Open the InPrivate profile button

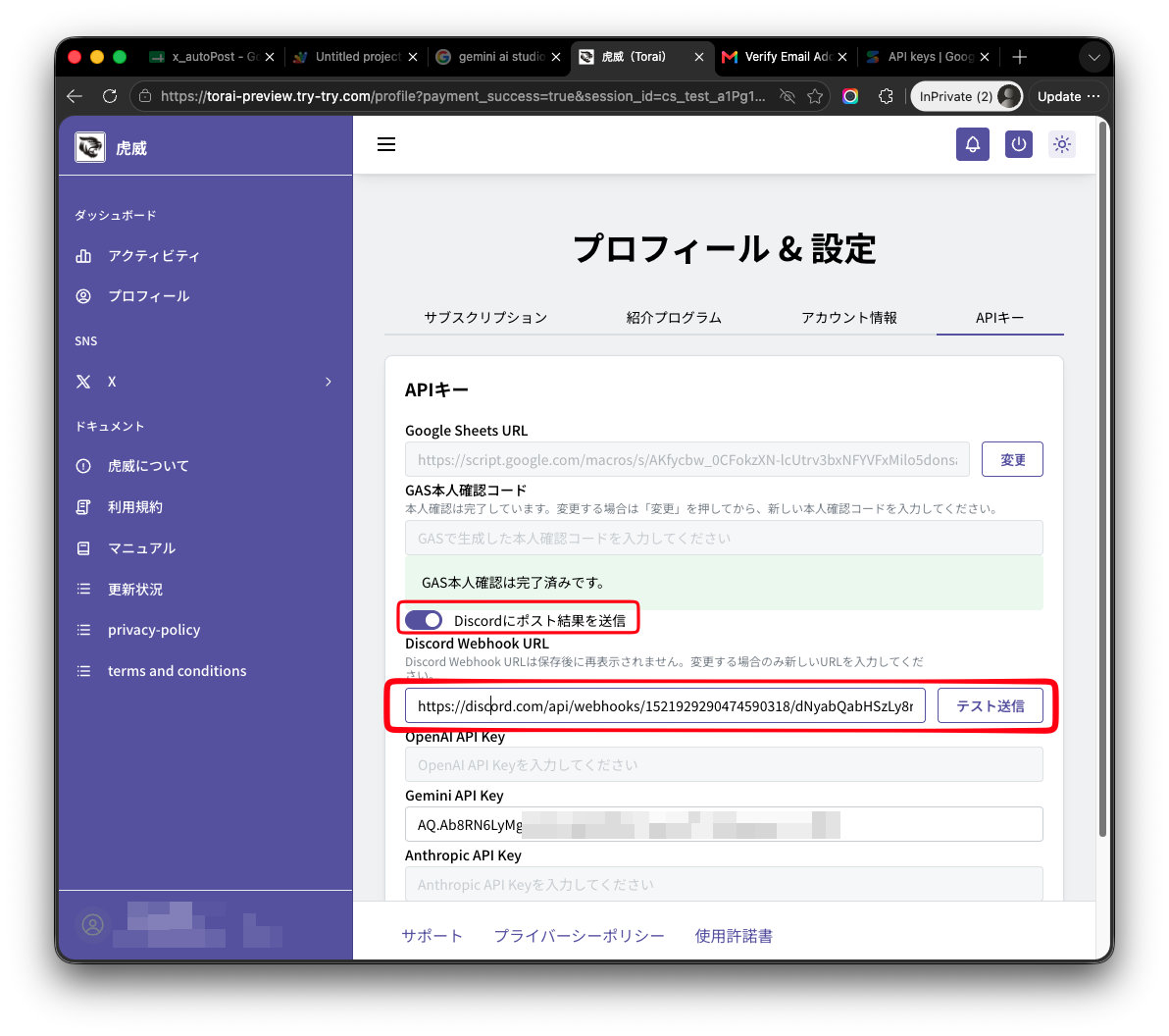[966, 96]
